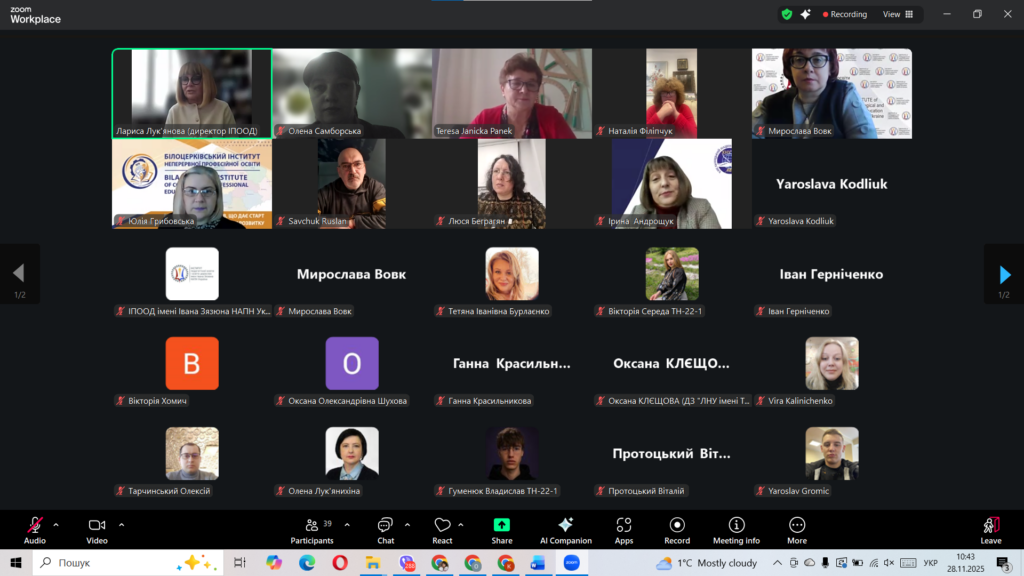Viewport: 1024px width, 576px height.
Task: Unmute microphone with Audio button
Action: tap(35, 529)
